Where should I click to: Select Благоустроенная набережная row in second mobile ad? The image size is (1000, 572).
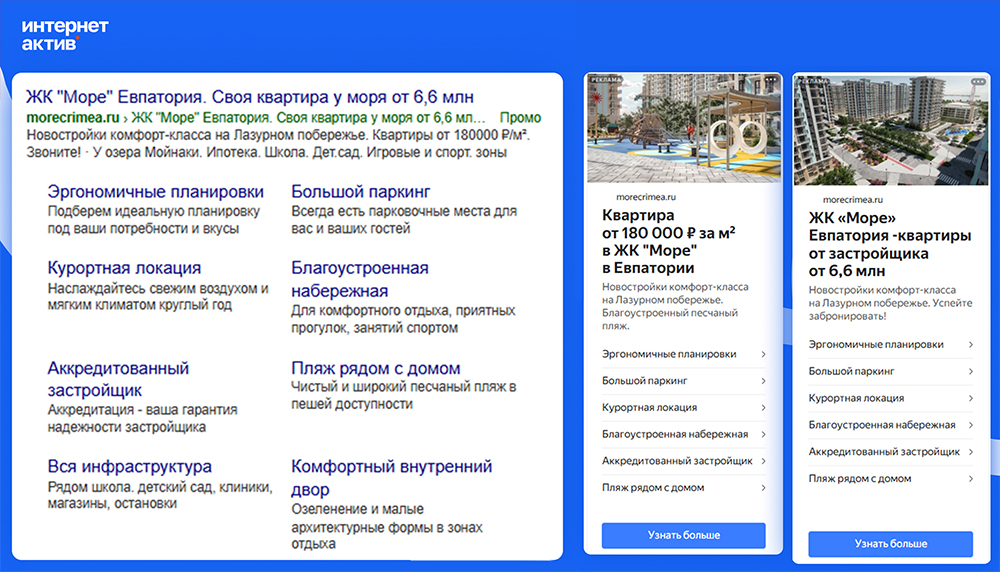891,425
